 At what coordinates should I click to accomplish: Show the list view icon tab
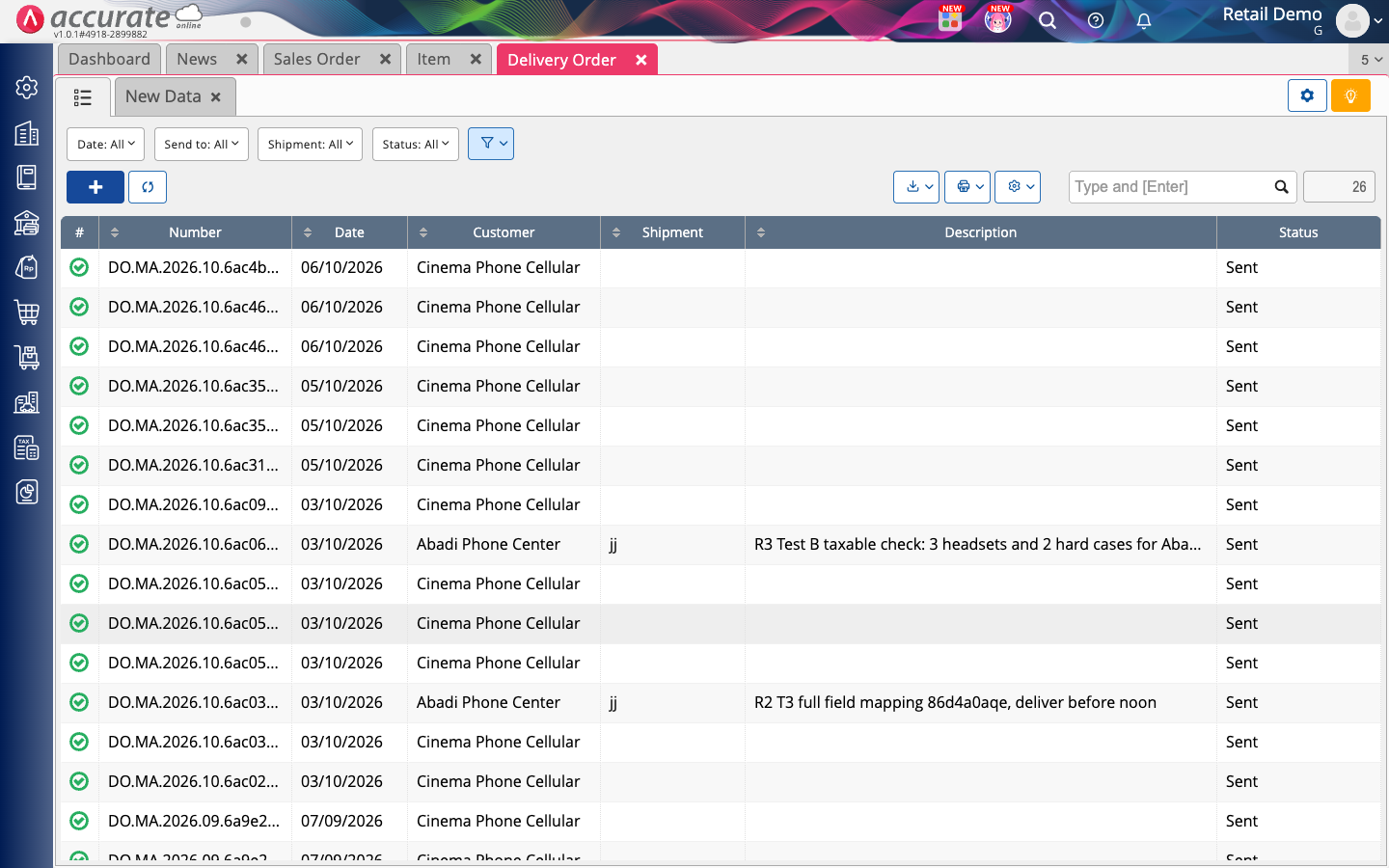(83, 97)
